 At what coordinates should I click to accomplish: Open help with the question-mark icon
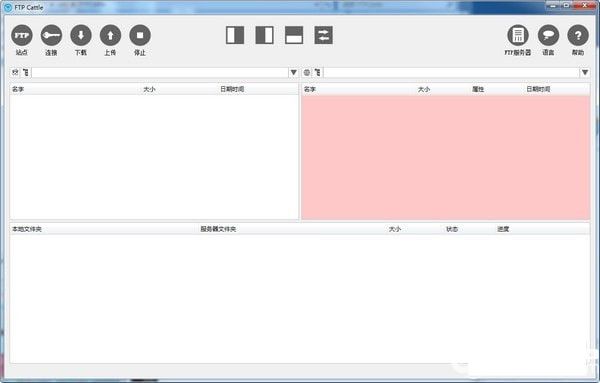[578, 36]
